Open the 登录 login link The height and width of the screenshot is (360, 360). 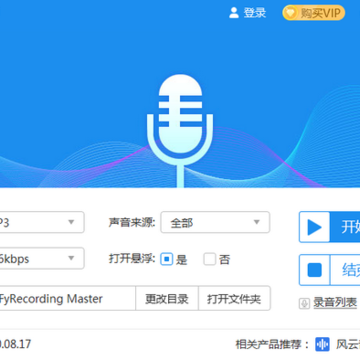pyautogui.click(x=255, y=13)
